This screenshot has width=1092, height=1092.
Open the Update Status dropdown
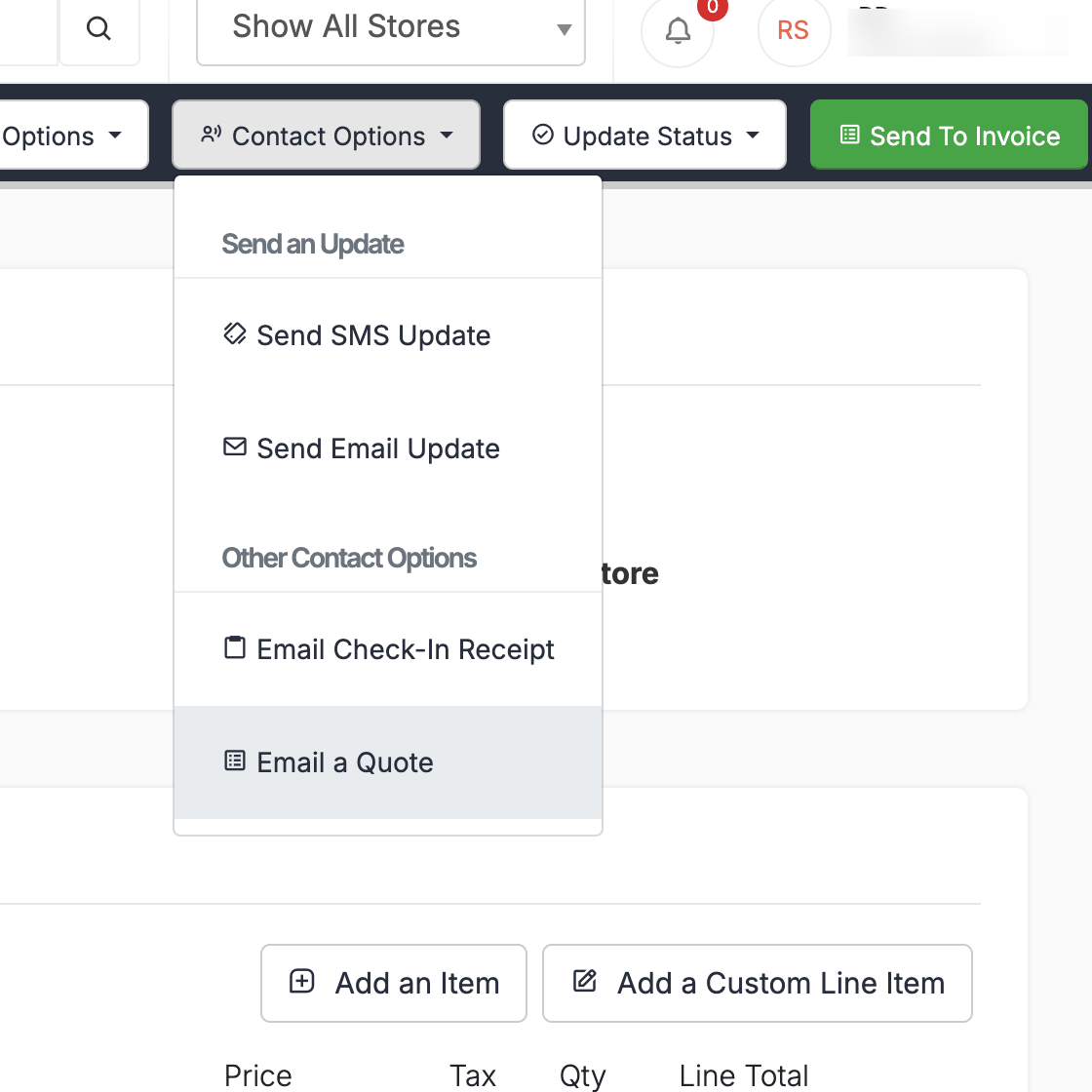pos(644,136)
